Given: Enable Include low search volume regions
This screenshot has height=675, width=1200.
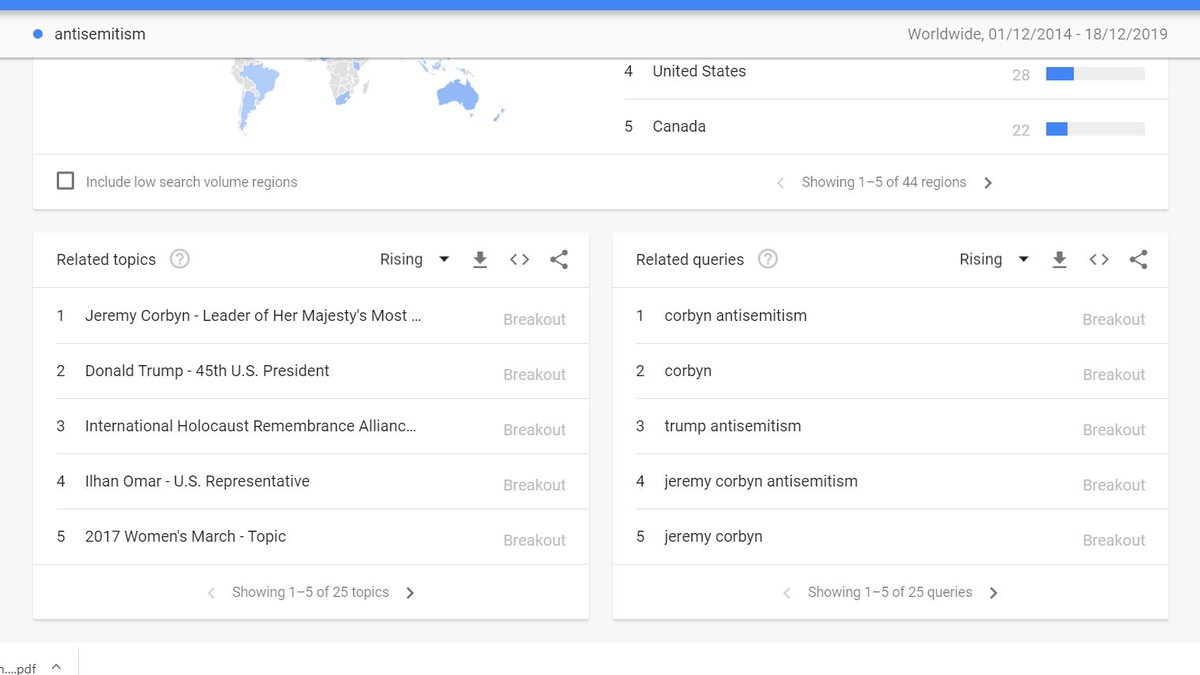Looking at the screenshot, I should 65,181.
